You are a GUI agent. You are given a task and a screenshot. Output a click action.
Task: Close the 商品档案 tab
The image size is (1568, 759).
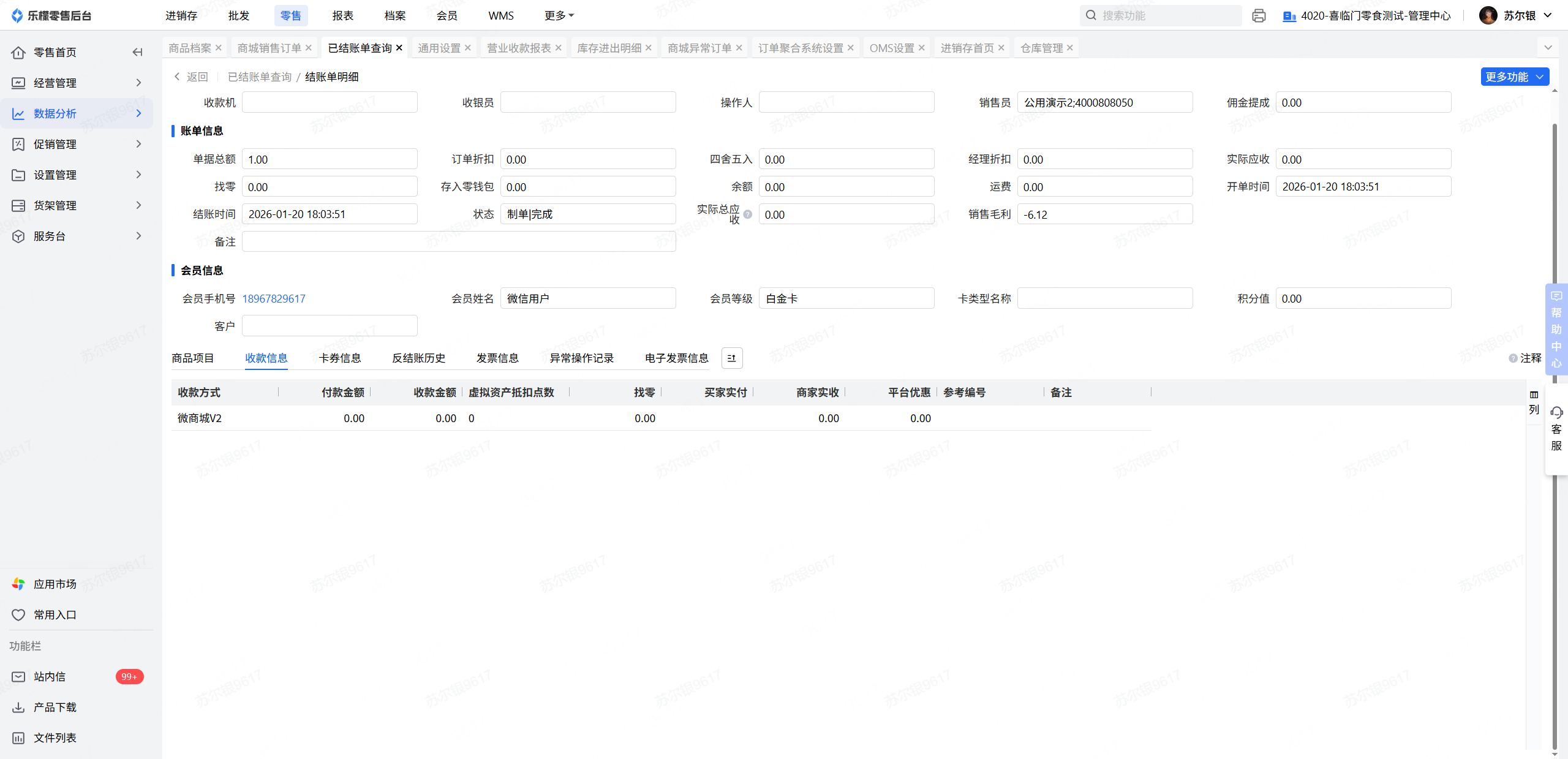click(219, 48)
